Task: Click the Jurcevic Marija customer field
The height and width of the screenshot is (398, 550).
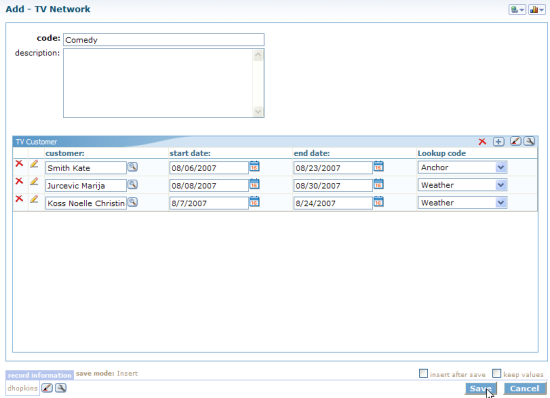Action: pyautogui.click(x=86, y=185)
